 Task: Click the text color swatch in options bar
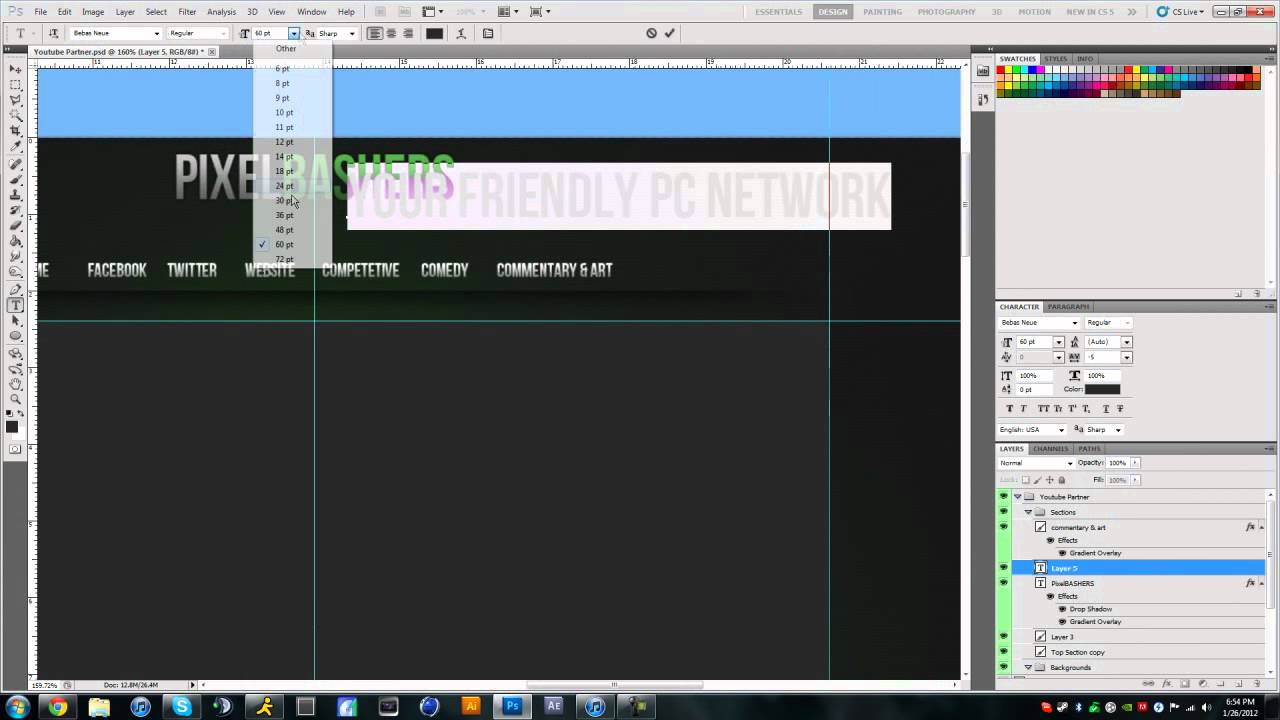point(434,33)
